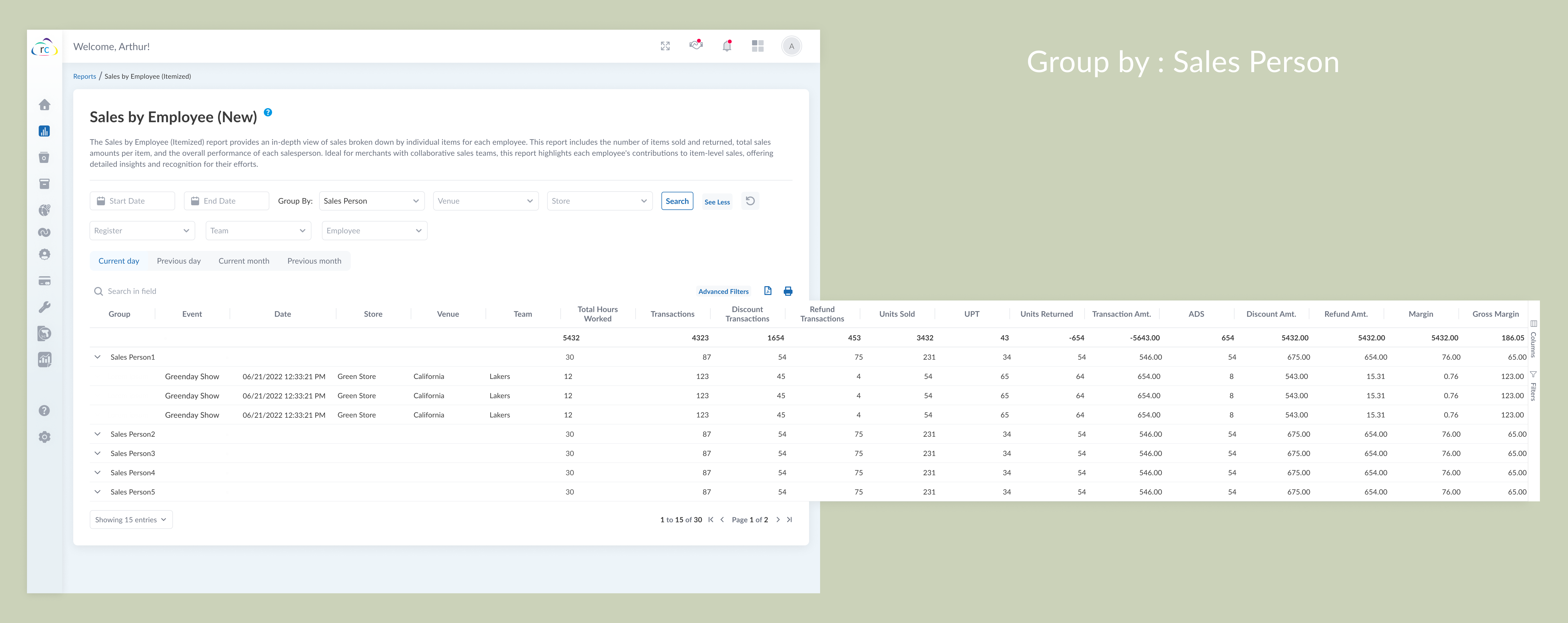This screenshot has width=1568, height=623.
Task: Go to the previous page
Action: click(x=723, y=520)
